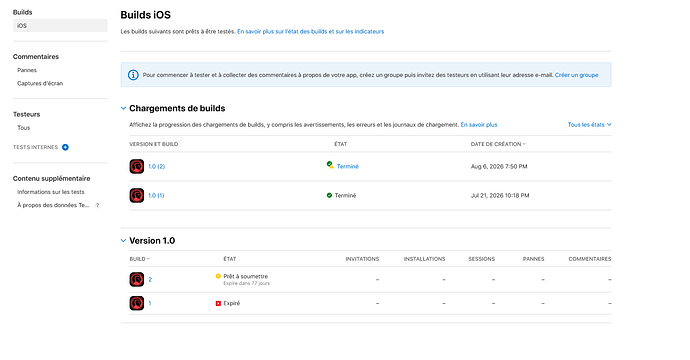Screen dimensions: 690x360
Task: Click the plus icon next to Tests internes
Action: click(65, 147)
